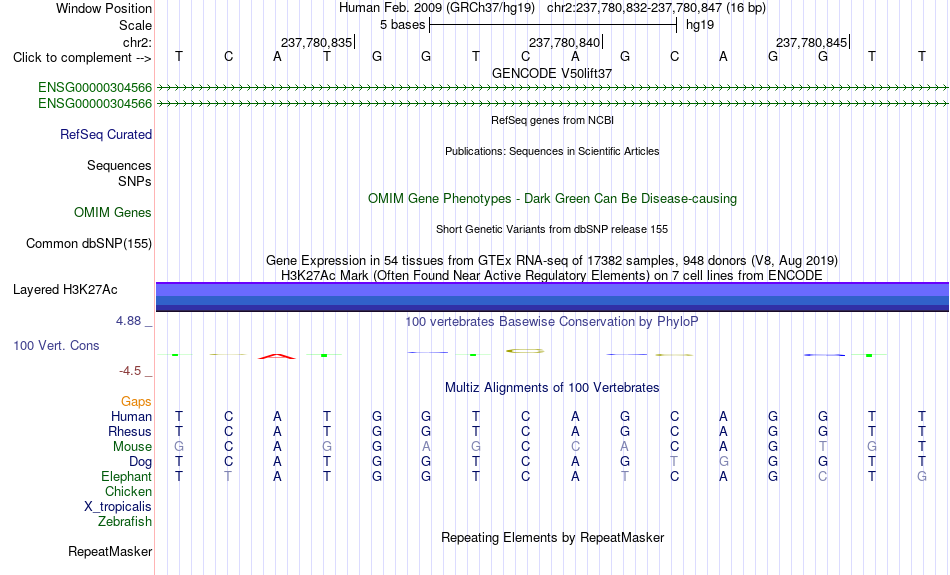The width and height of the screenshot is (950, 575).
Task: Click the GTEx Gene Expression track title
Action: coord(552,261)
